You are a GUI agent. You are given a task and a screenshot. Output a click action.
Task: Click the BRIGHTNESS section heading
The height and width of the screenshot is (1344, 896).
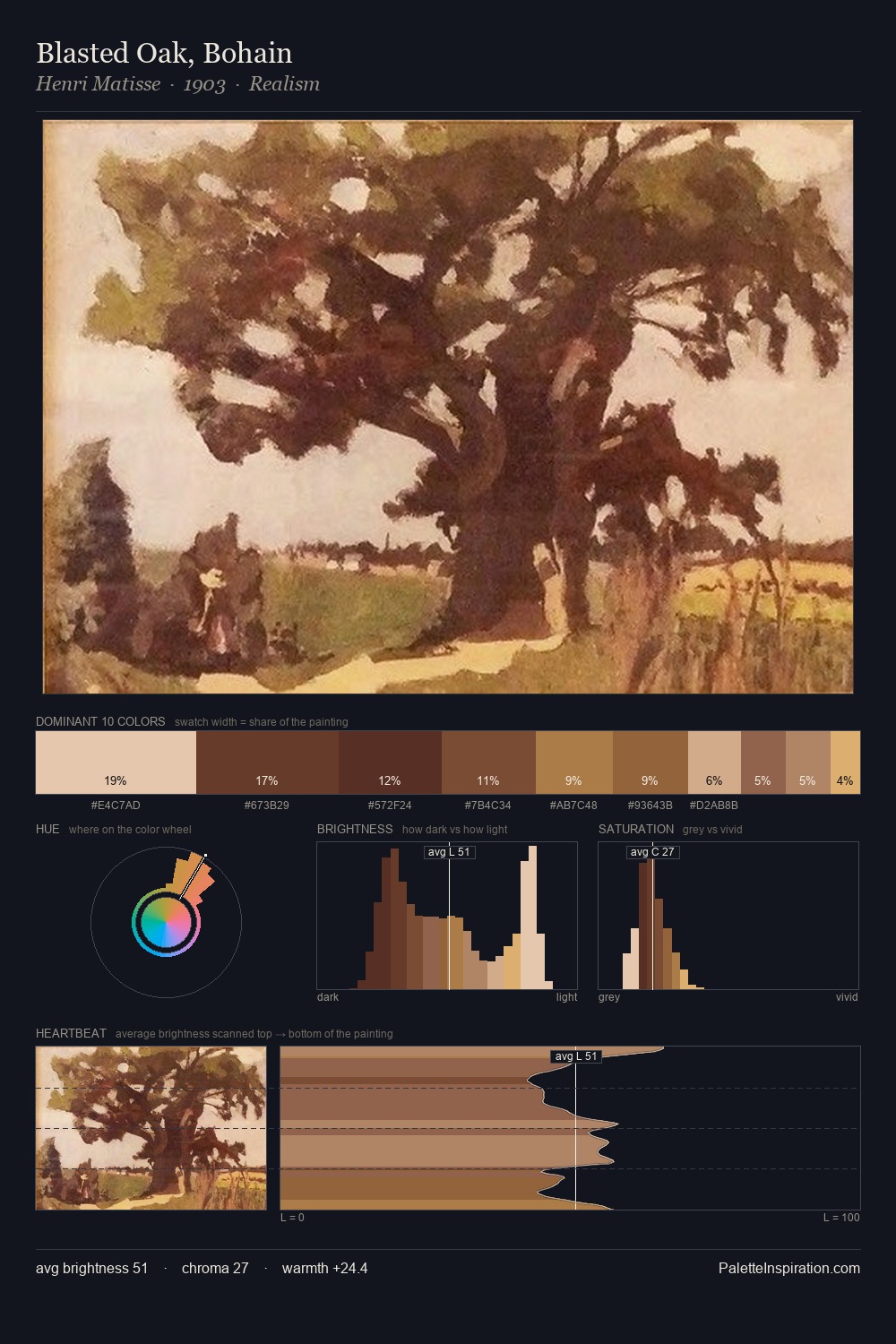point(355,829)
